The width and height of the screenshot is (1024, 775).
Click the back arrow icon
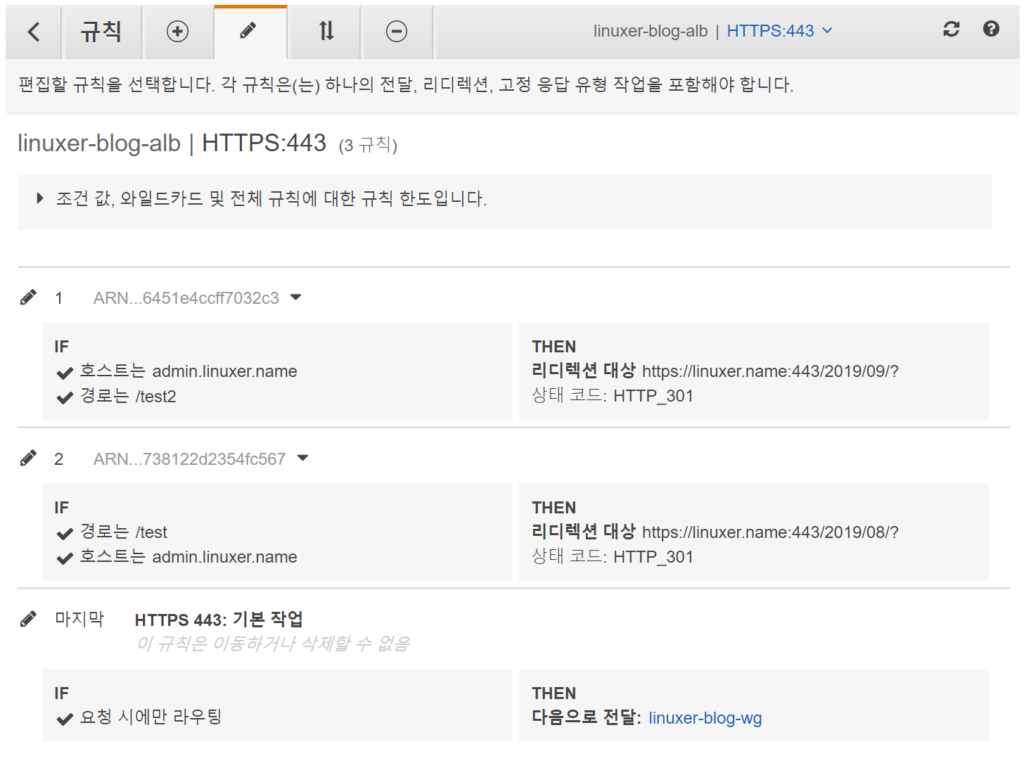pyautogui.click(x=34, y=31)
